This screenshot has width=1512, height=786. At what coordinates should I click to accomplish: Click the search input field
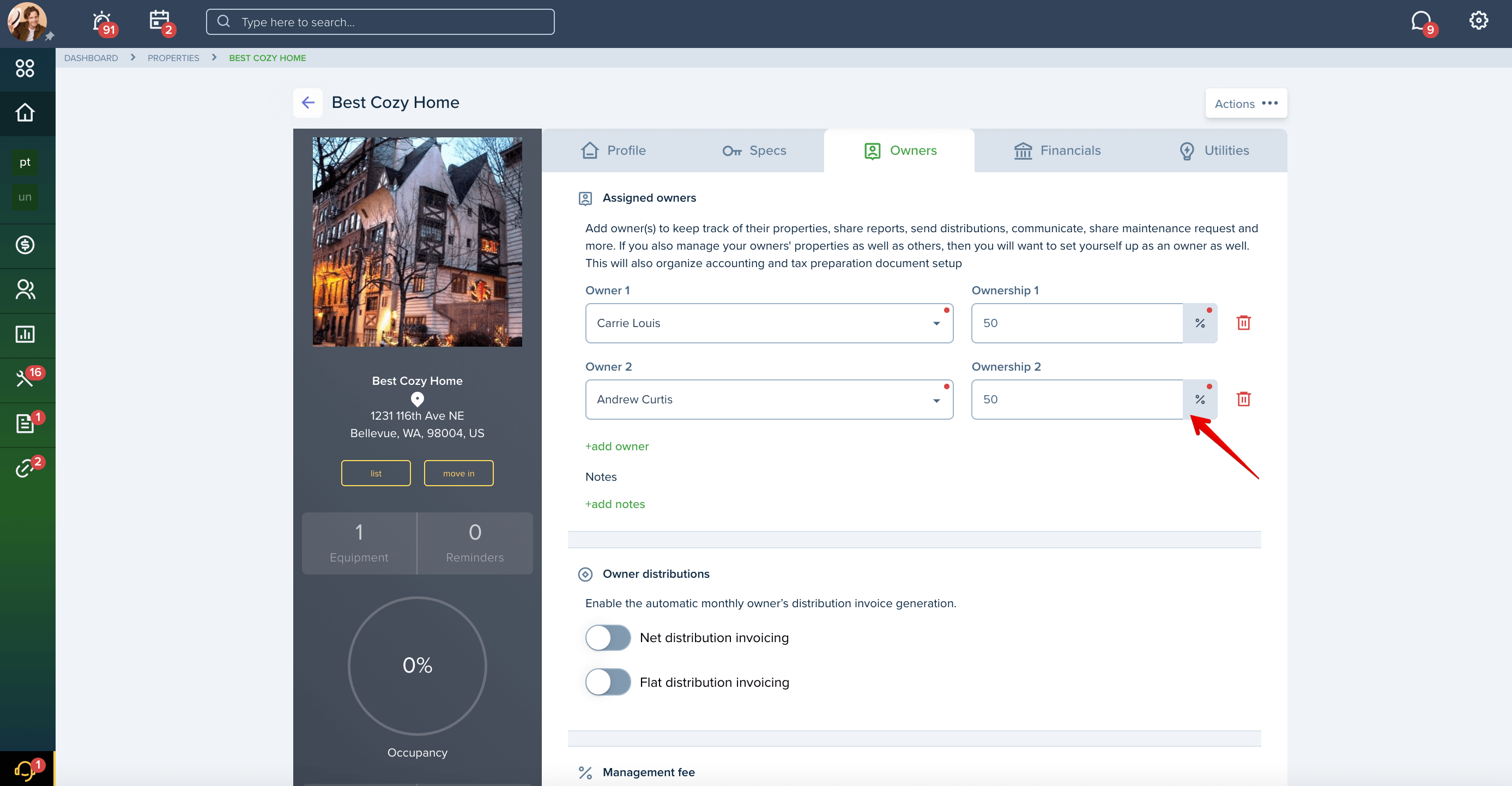[380, 22]
